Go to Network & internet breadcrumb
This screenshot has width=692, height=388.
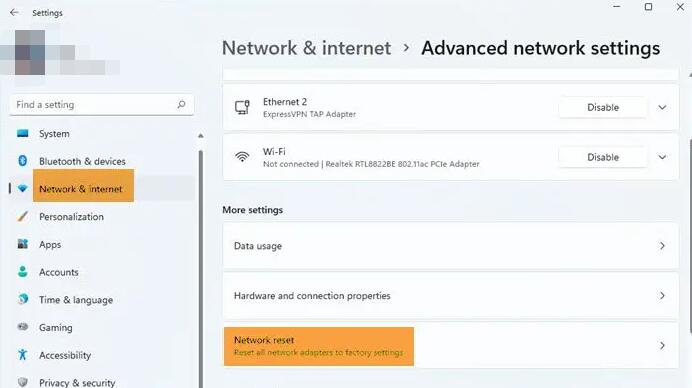tap(306, 48)
